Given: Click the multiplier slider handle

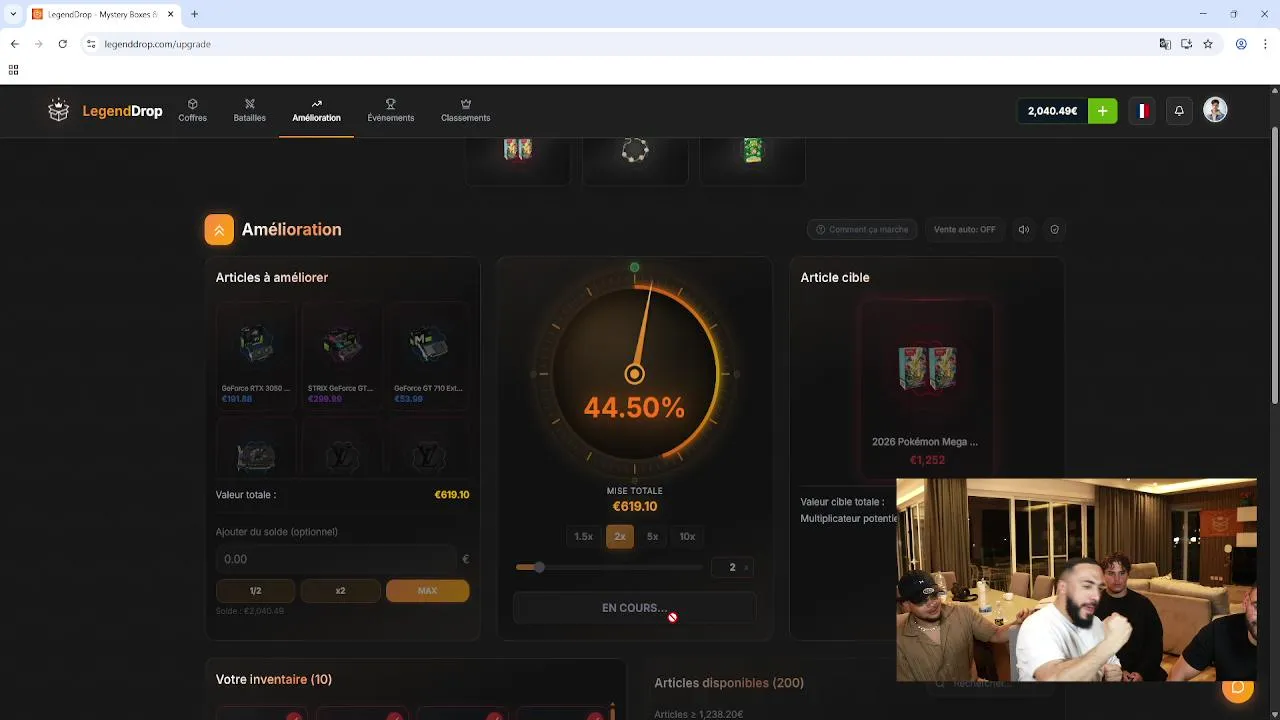Looking at the screenshot, I should (539, 567).
